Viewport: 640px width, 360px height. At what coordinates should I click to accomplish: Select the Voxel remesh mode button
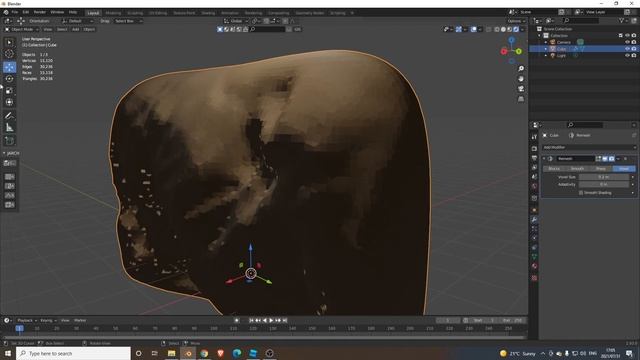[x=624, y=169]
